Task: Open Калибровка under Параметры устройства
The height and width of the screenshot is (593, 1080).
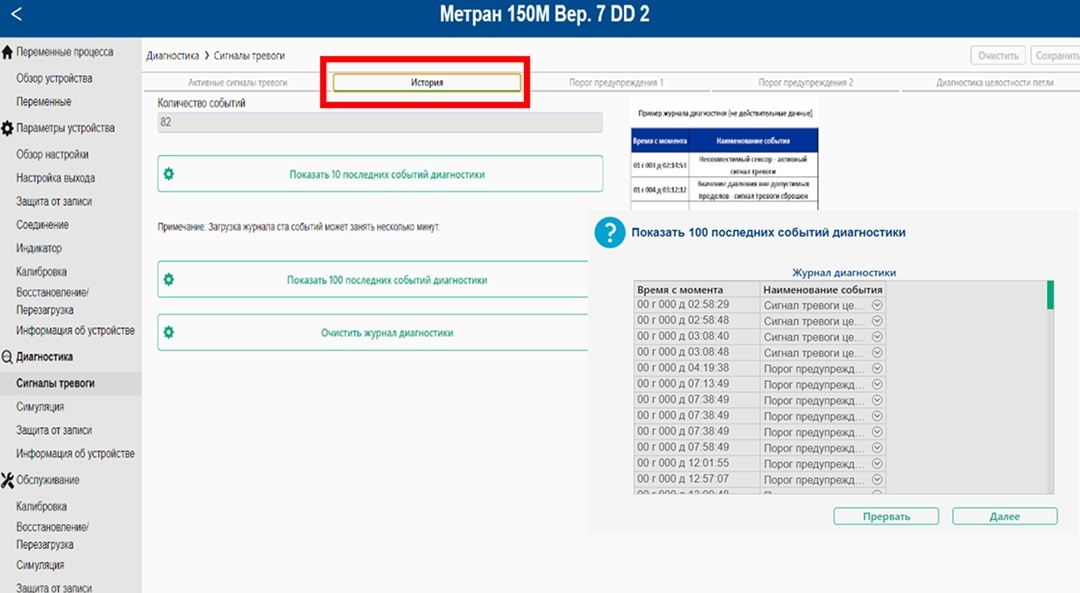Action: (x=41, y=271)
